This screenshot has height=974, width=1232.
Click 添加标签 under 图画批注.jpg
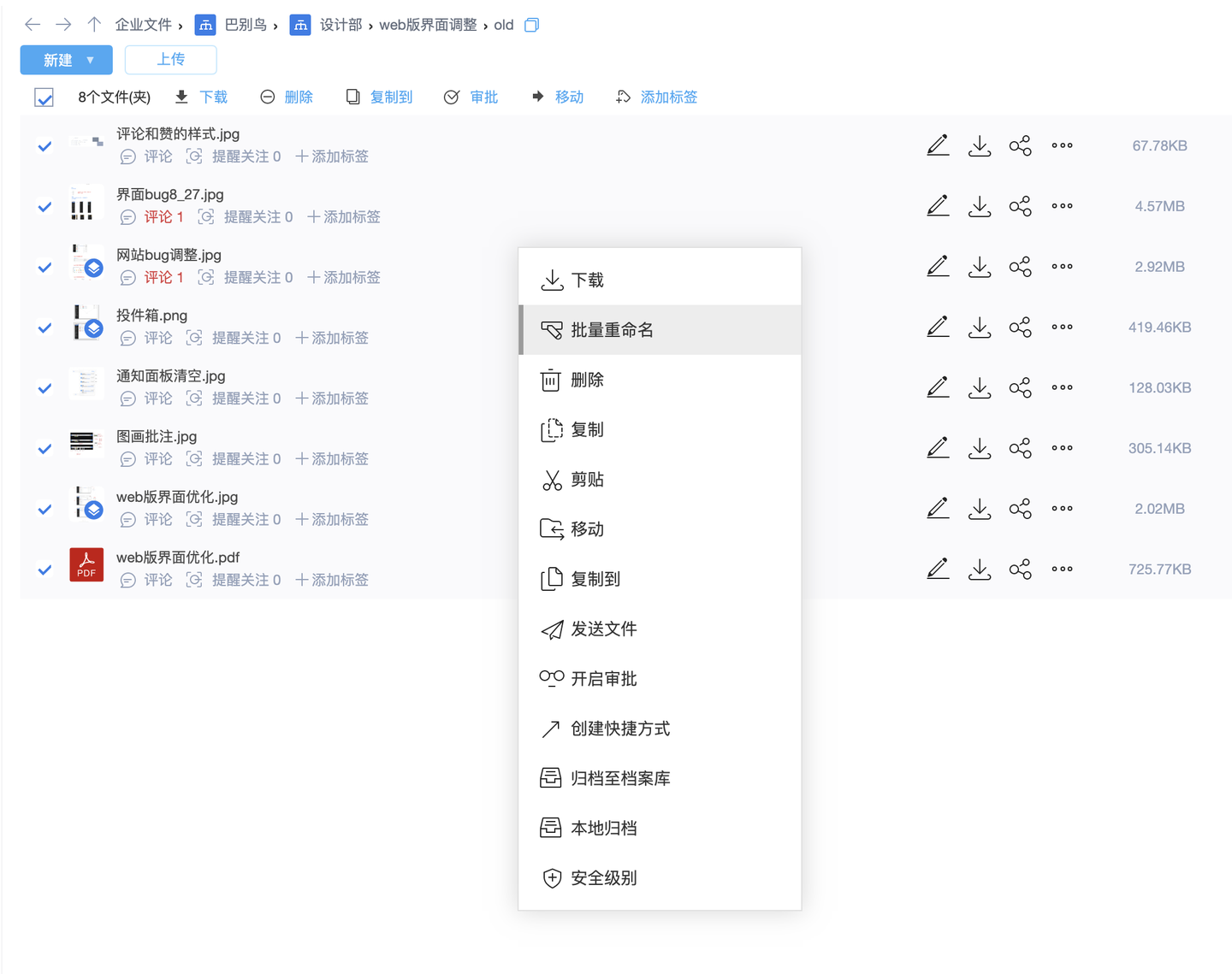(332, 459)
